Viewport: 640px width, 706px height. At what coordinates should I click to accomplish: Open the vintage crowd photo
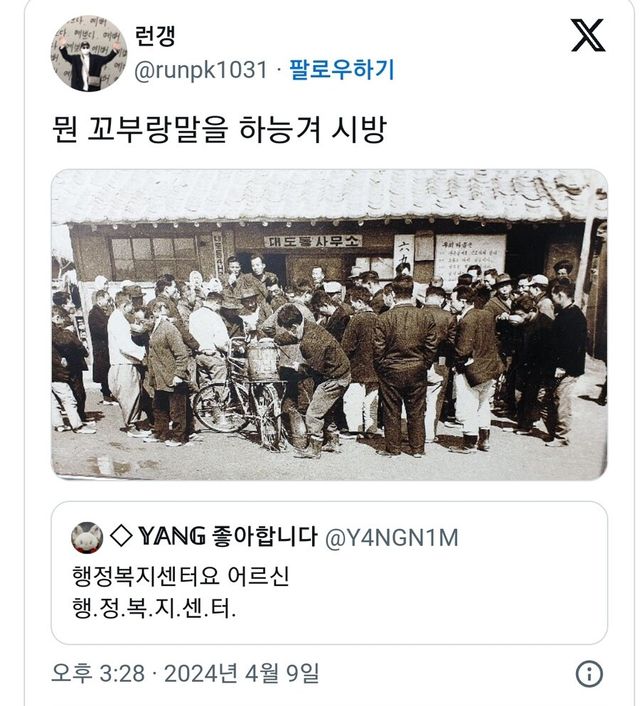329,325
